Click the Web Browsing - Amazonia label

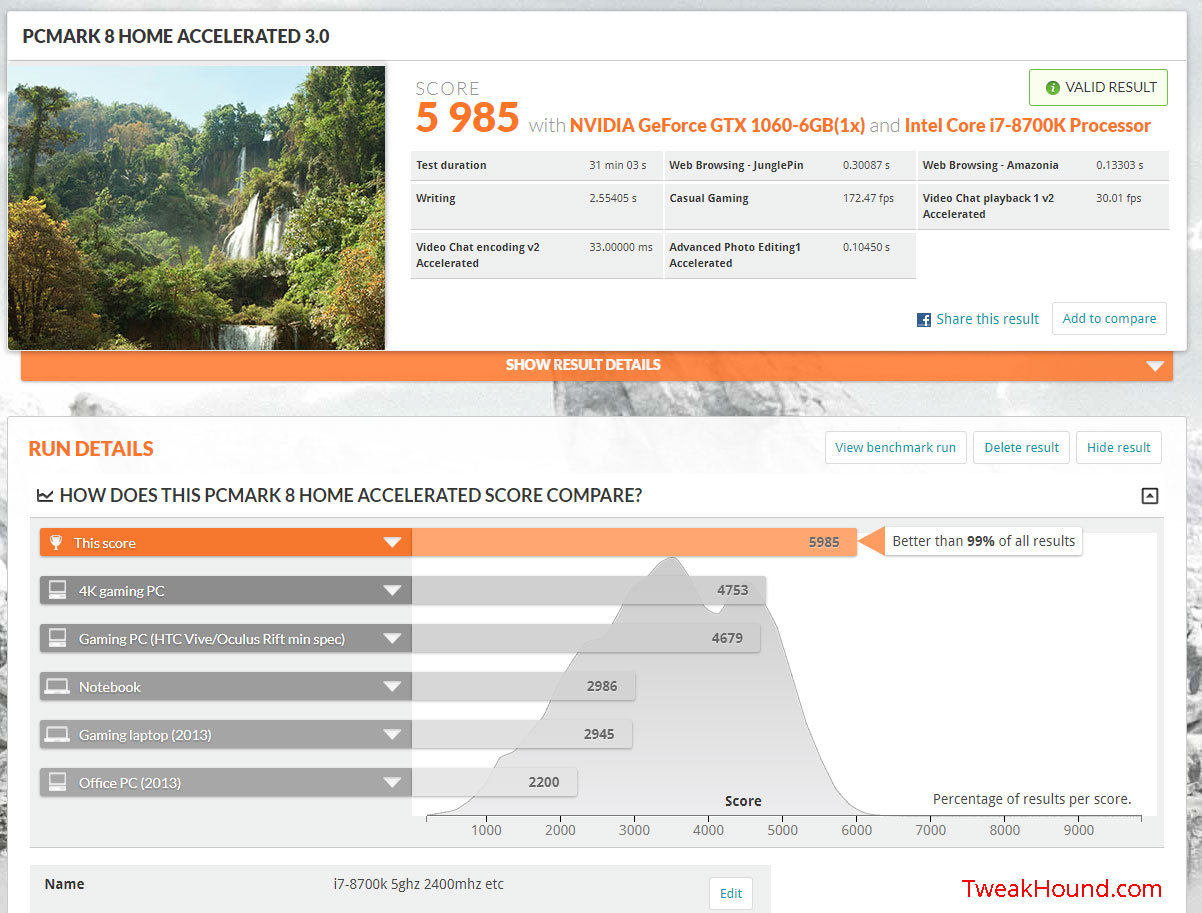990,165
